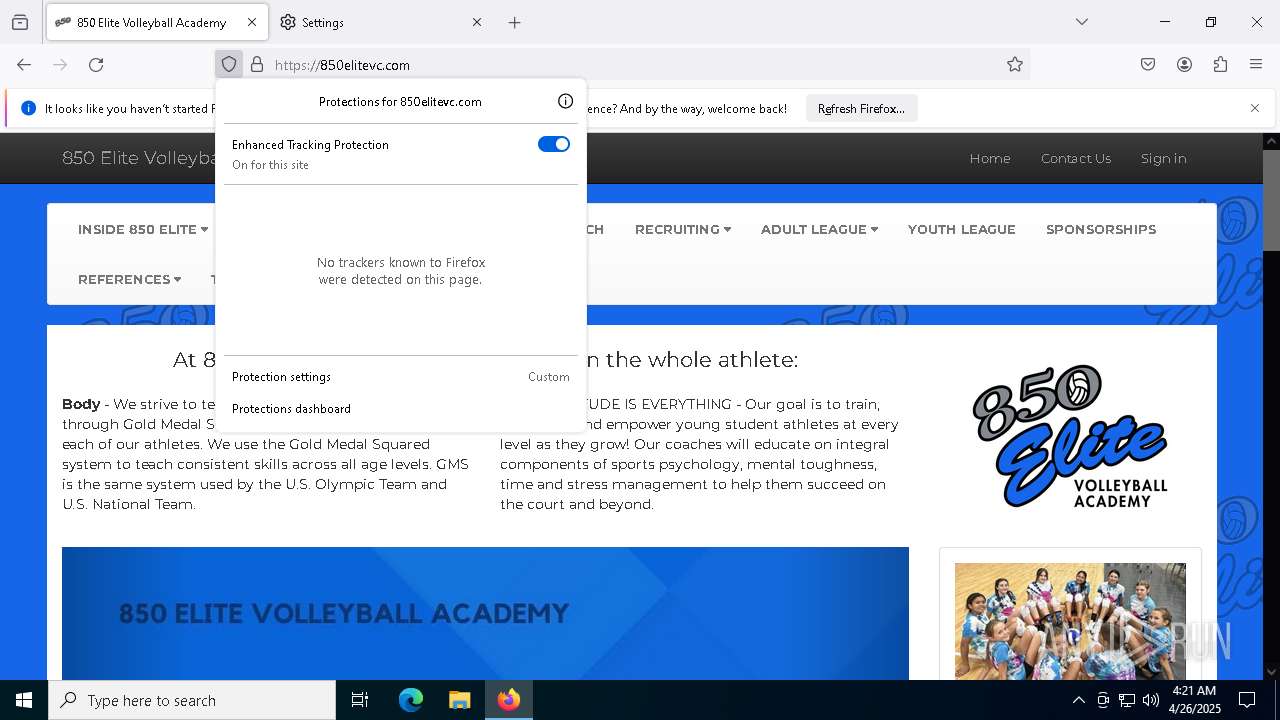Open the Firefox account icon

tap(1184, 65)
